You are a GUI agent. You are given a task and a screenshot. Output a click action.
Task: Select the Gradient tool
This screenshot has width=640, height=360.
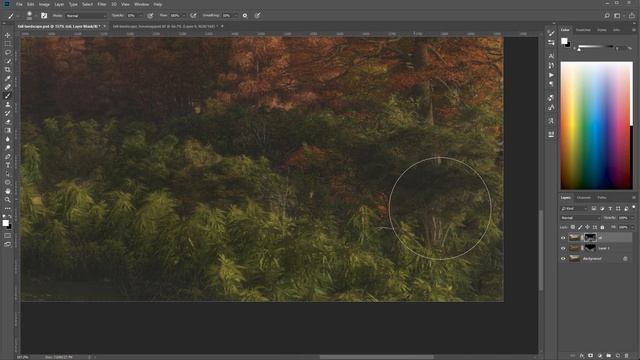point(7,130)
